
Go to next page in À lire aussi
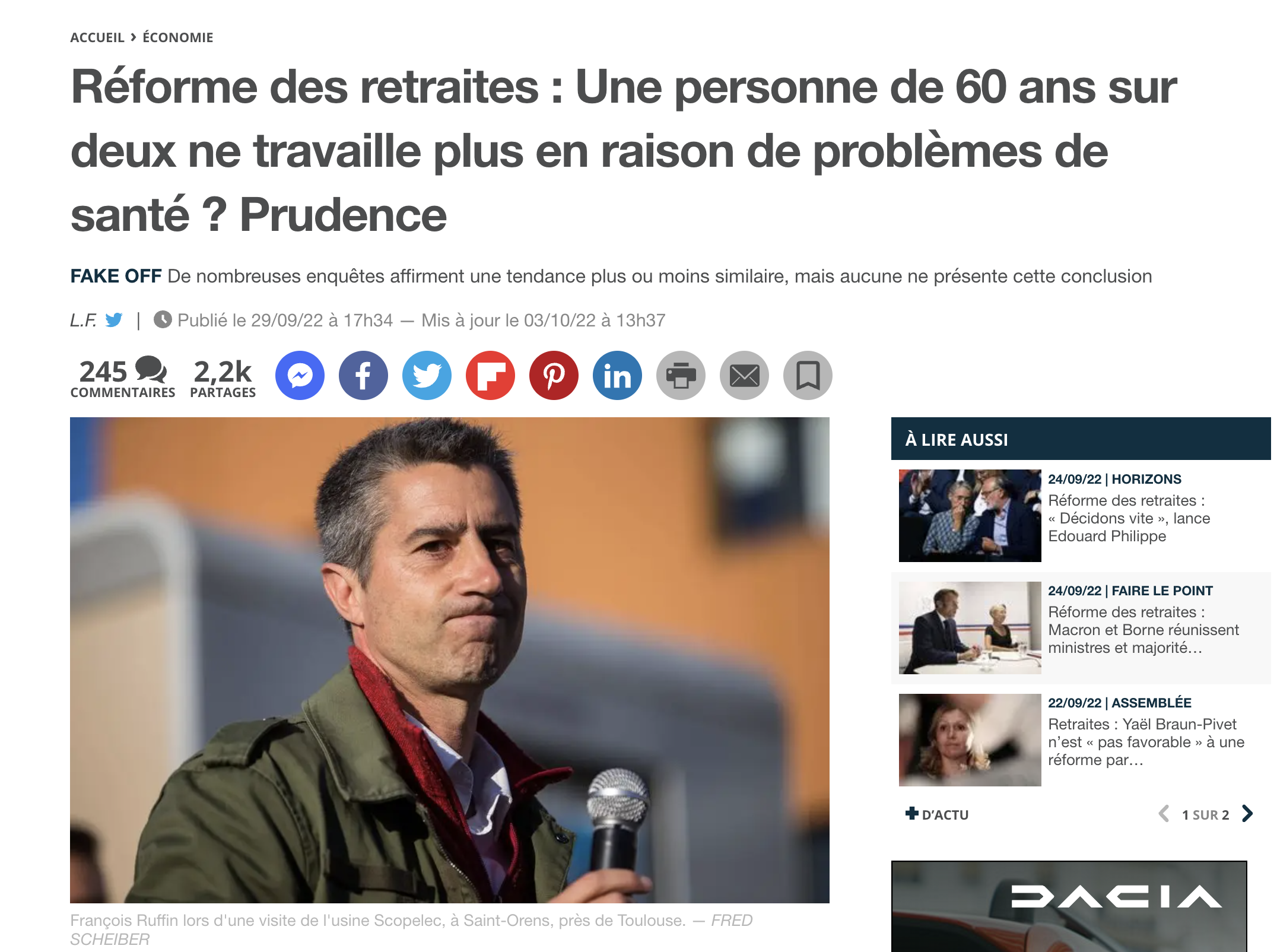coord(1247,814)
